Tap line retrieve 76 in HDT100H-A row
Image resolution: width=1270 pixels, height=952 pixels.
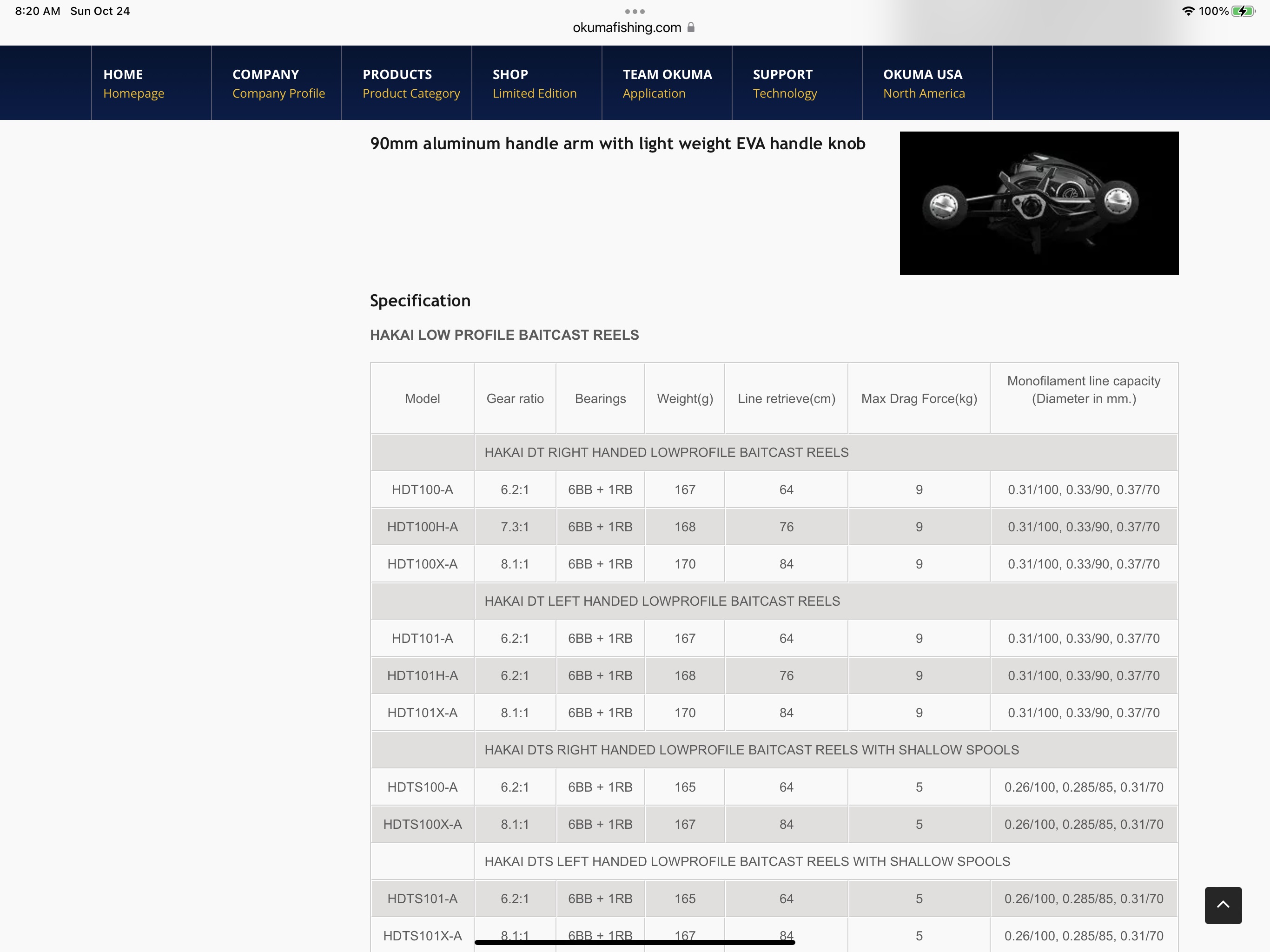click(786, 527)
